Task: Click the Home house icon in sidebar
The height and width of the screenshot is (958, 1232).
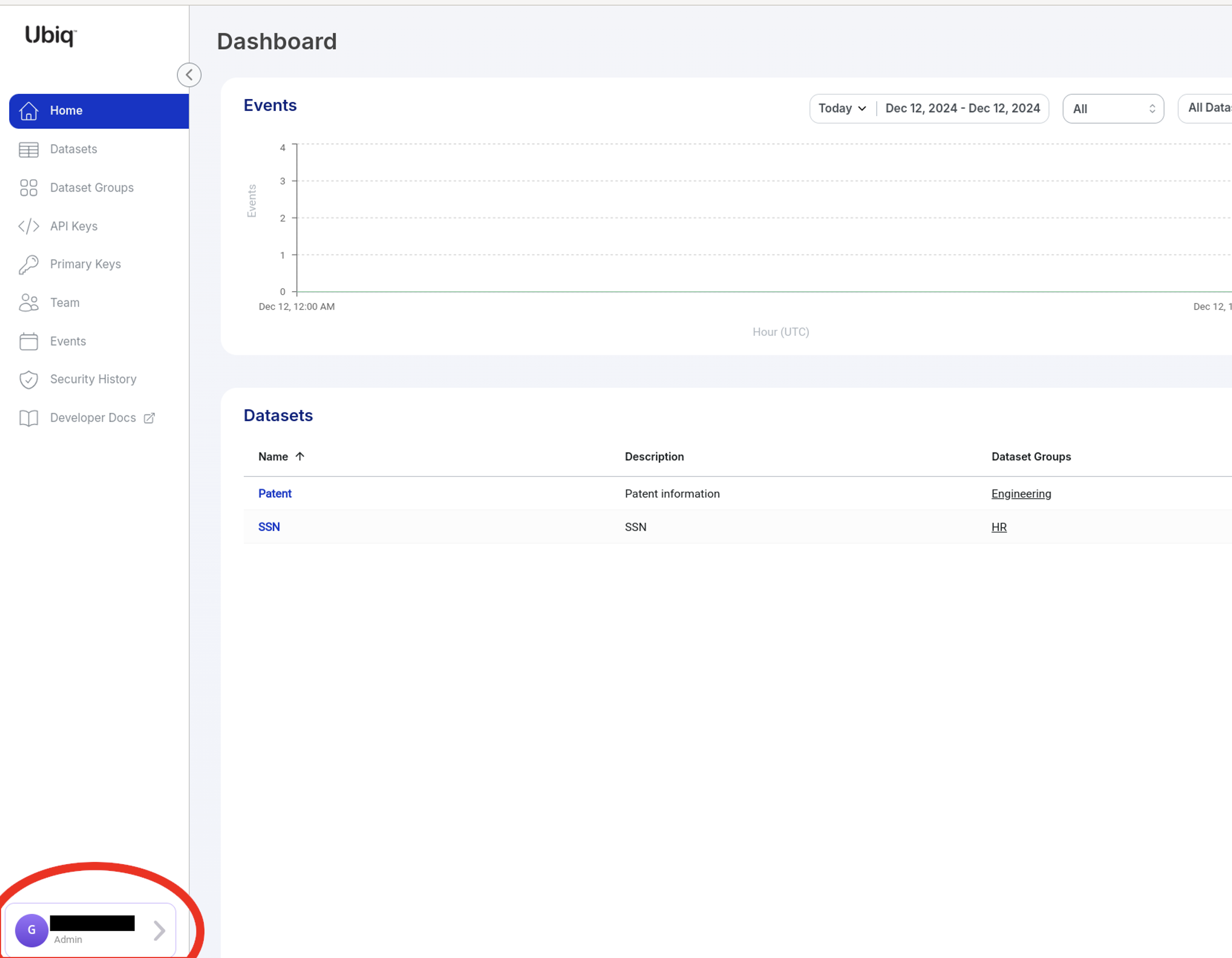Action: click(29, 111)
